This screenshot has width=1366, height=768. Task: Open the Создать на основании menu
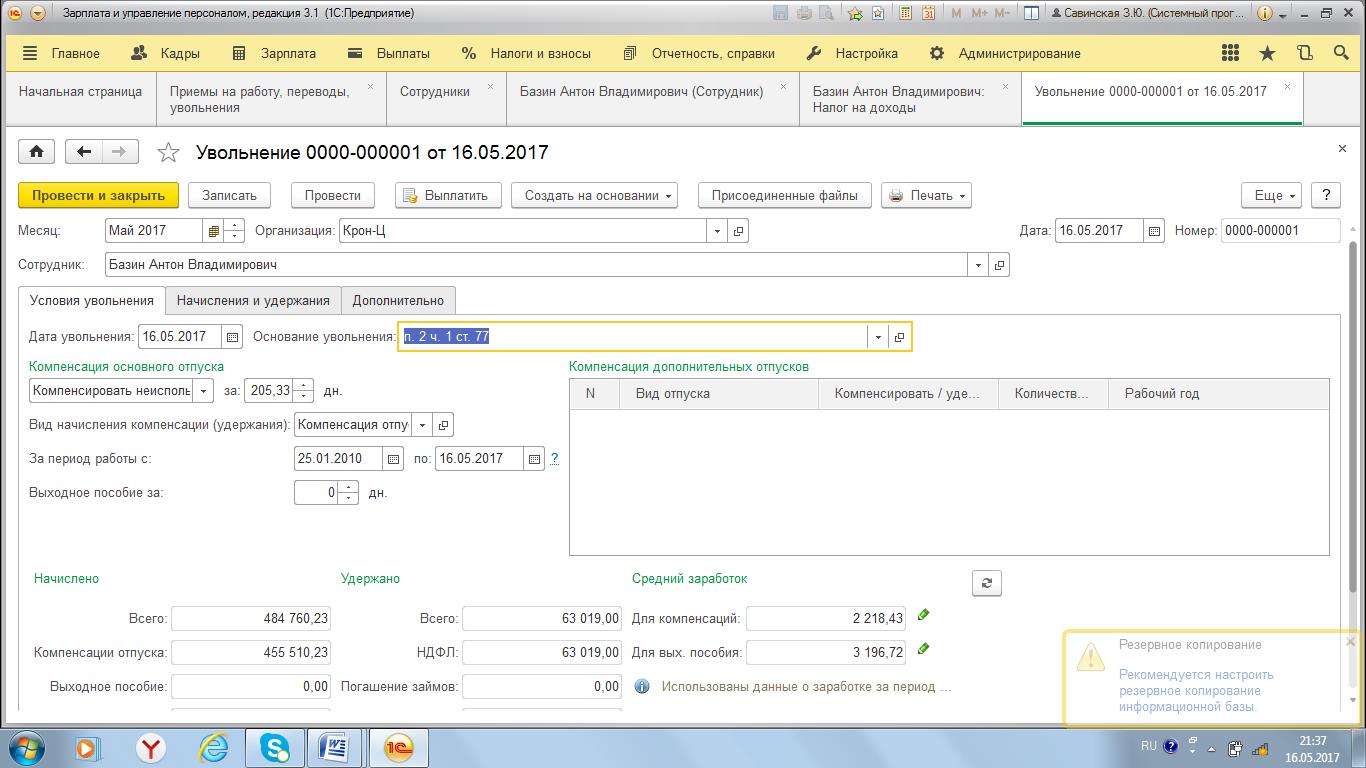point(594,195)
